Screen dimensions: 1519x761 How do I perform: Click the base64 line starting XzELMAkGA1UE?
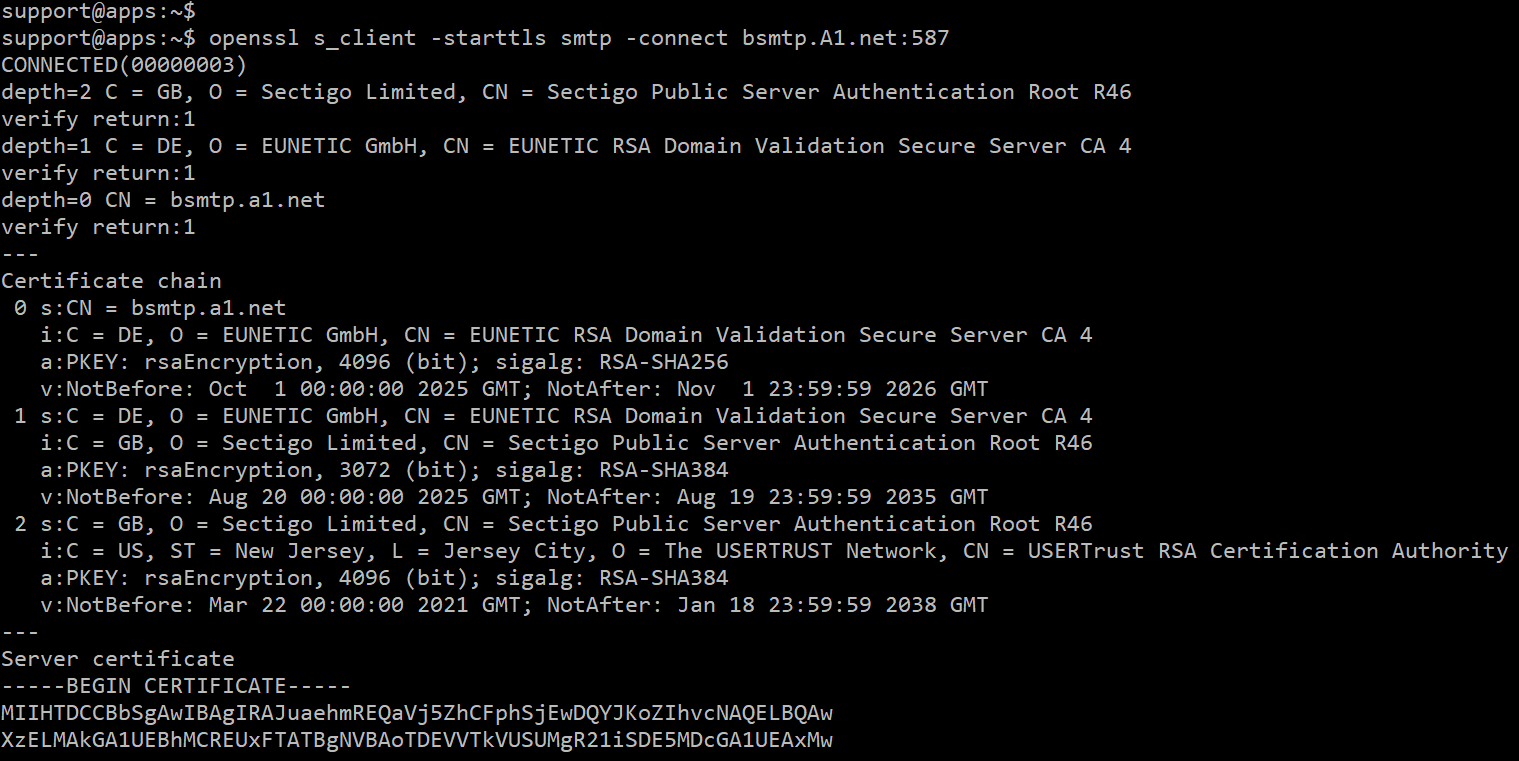(417, 740)
